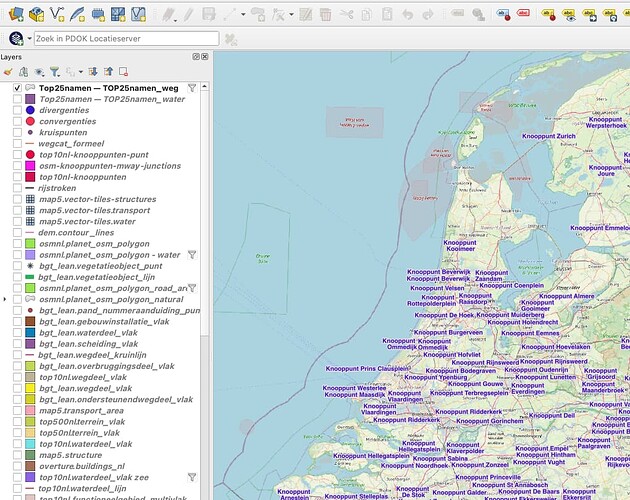The height and width of the screenshot is (500, 630).
Task: Click the New Mesh Layer icon
Action: pyautogui.click(x=118, y=14)
